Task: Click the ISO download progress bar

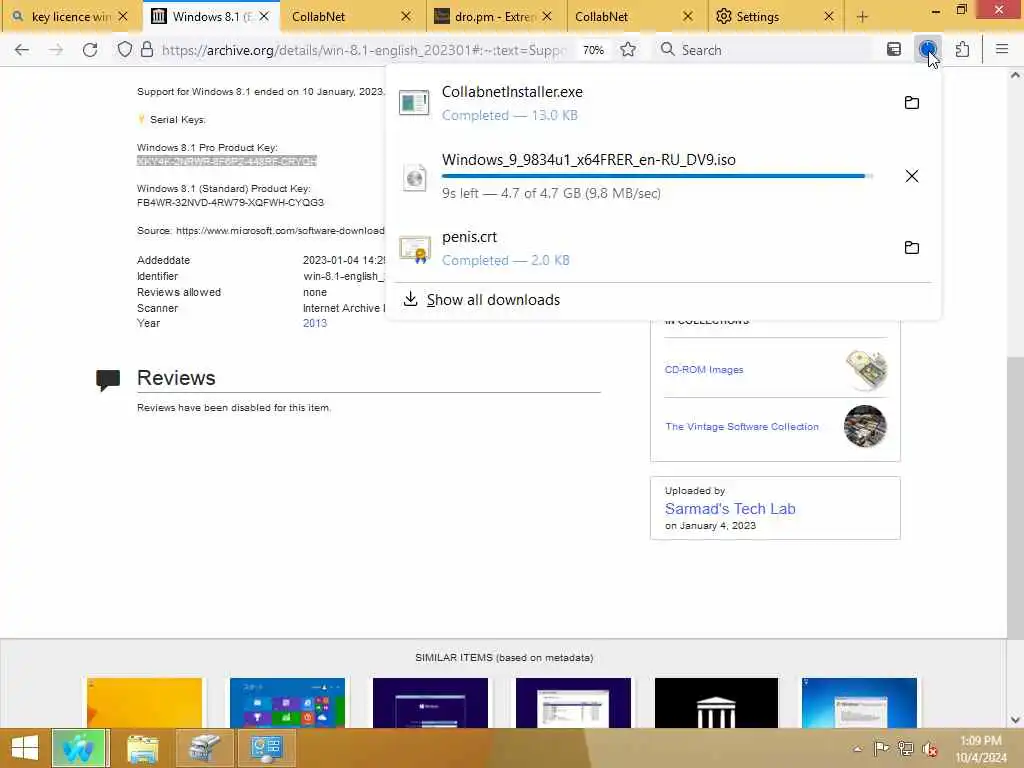Action: coord(657,176)
